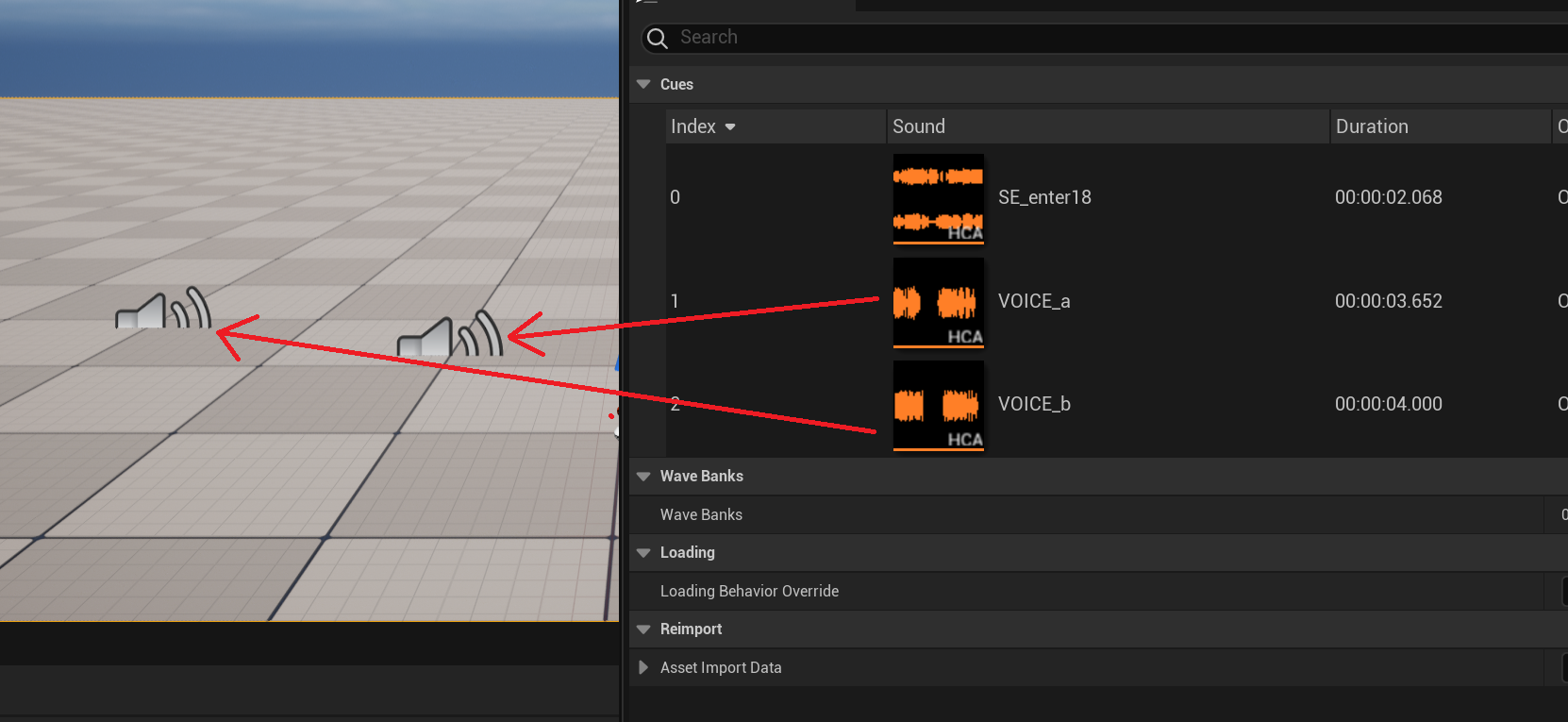
Task: Select the VOICE_a cue name
Action: pyautogui.click(x=1034, y=301)
